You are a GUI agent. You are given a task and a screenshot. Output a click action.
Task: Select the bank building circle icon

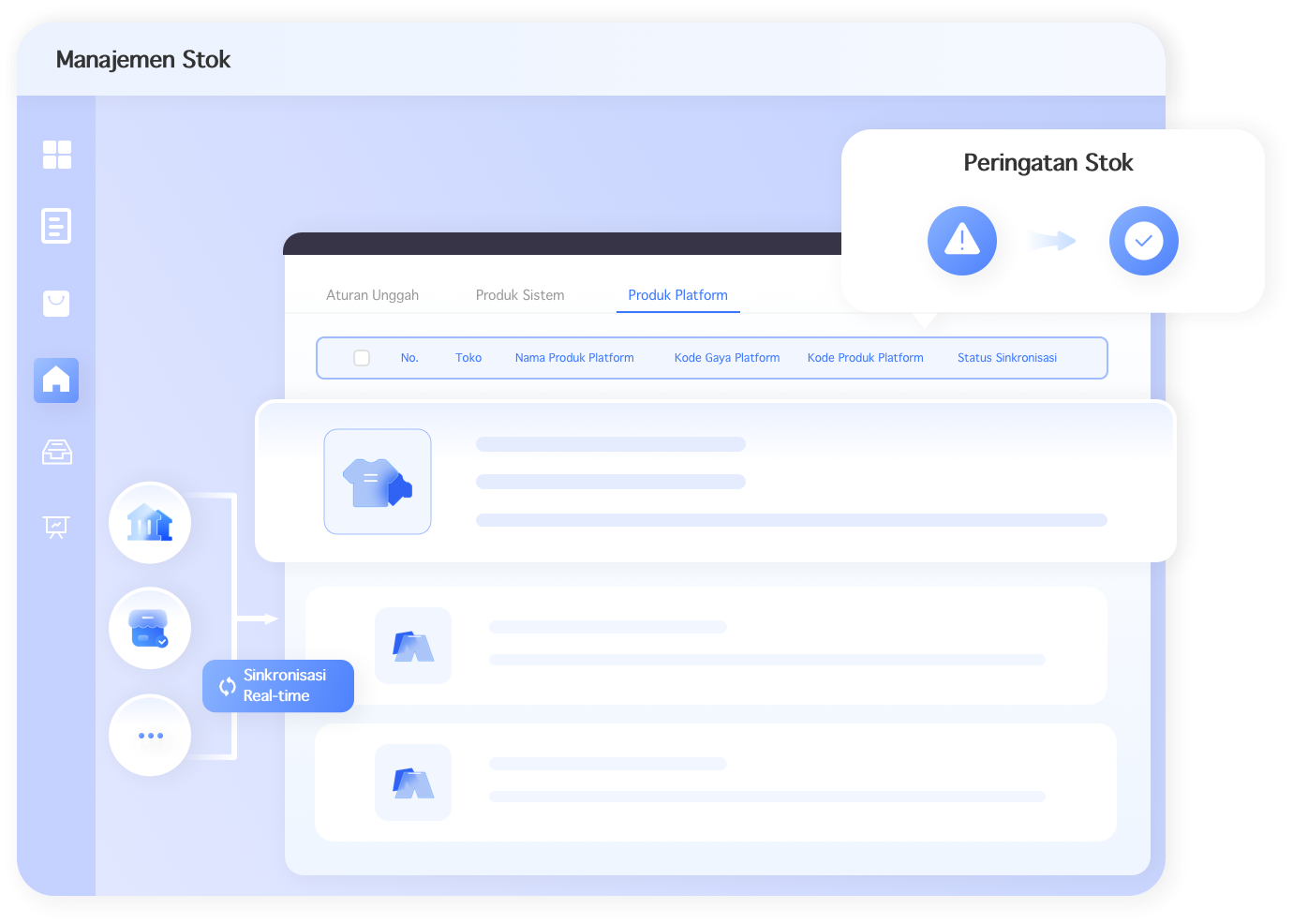click(150, 523)
